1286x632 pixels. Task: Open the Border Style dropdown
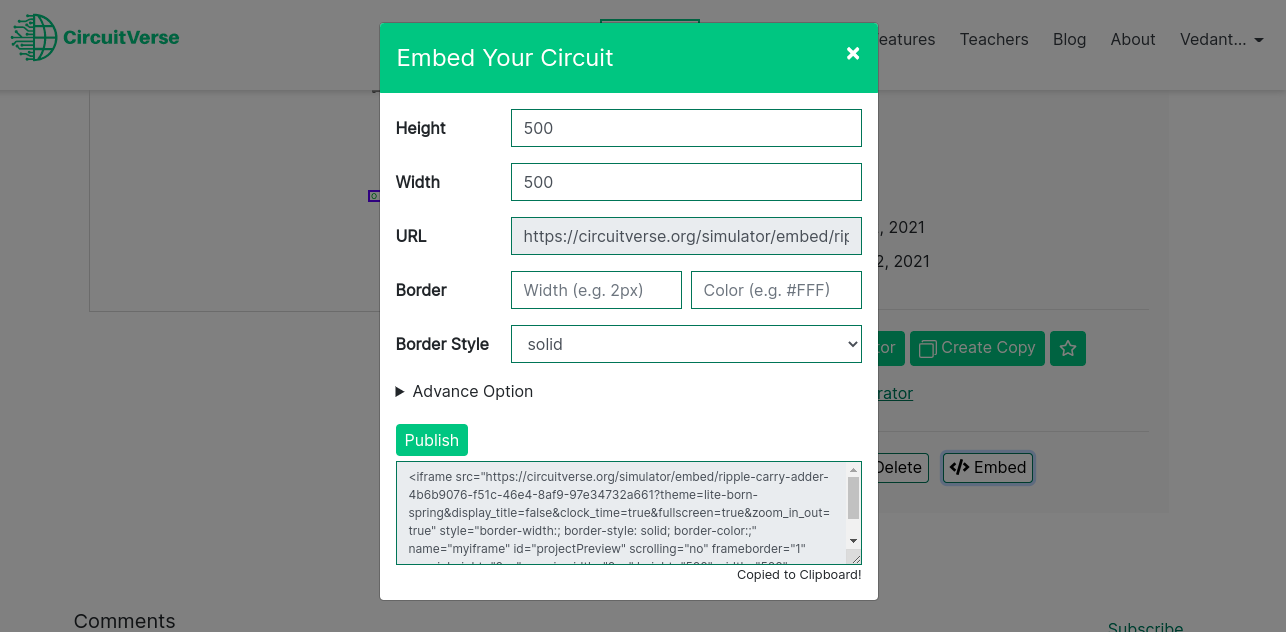click(x=686, y=344)
